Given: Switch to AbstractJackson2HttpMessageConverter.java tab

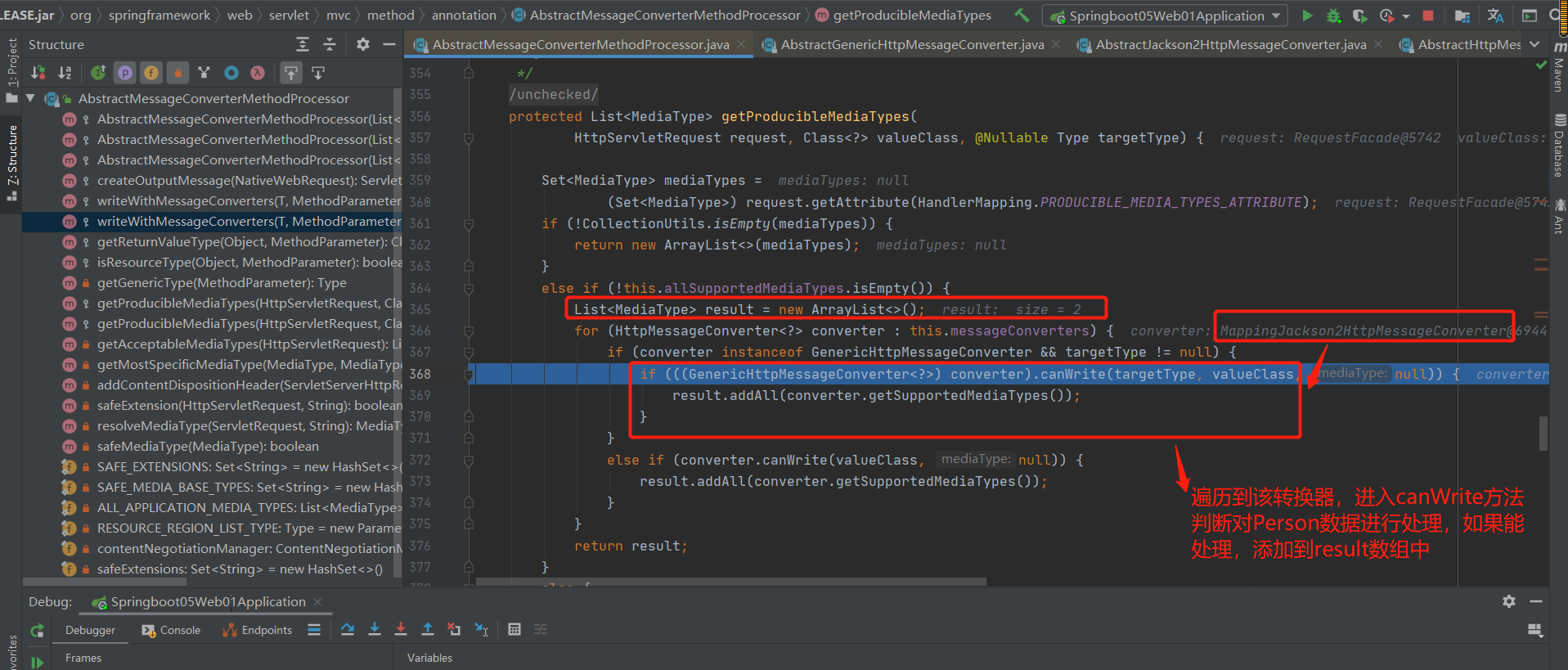Looking at the screenshot, I should point(1230,44).
